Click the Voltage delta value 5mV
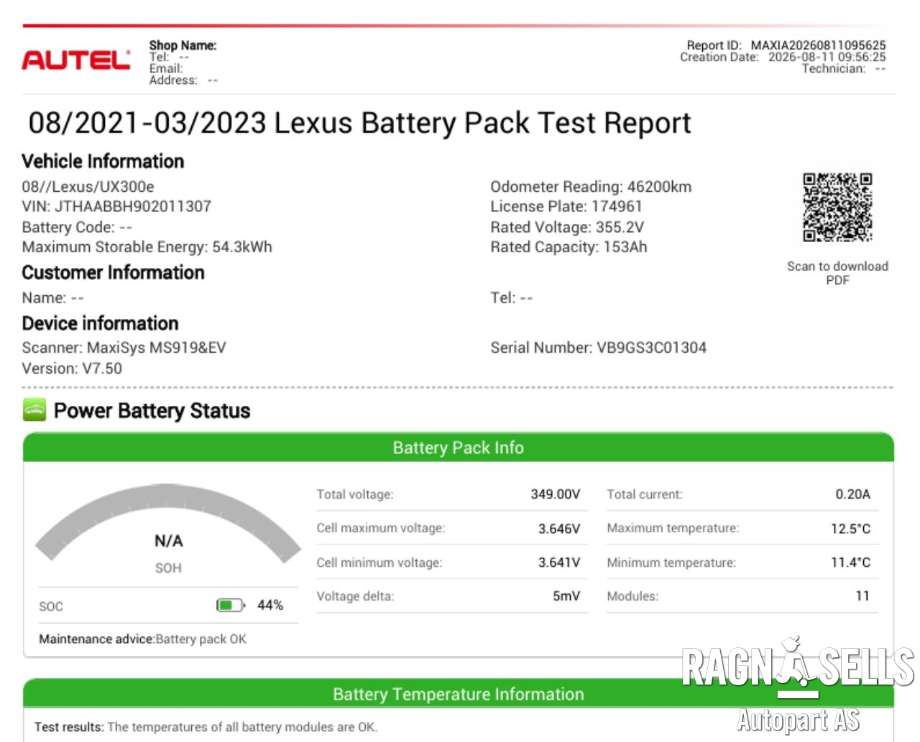The height and width of the screenshot is (742, 920). (566, 596)
